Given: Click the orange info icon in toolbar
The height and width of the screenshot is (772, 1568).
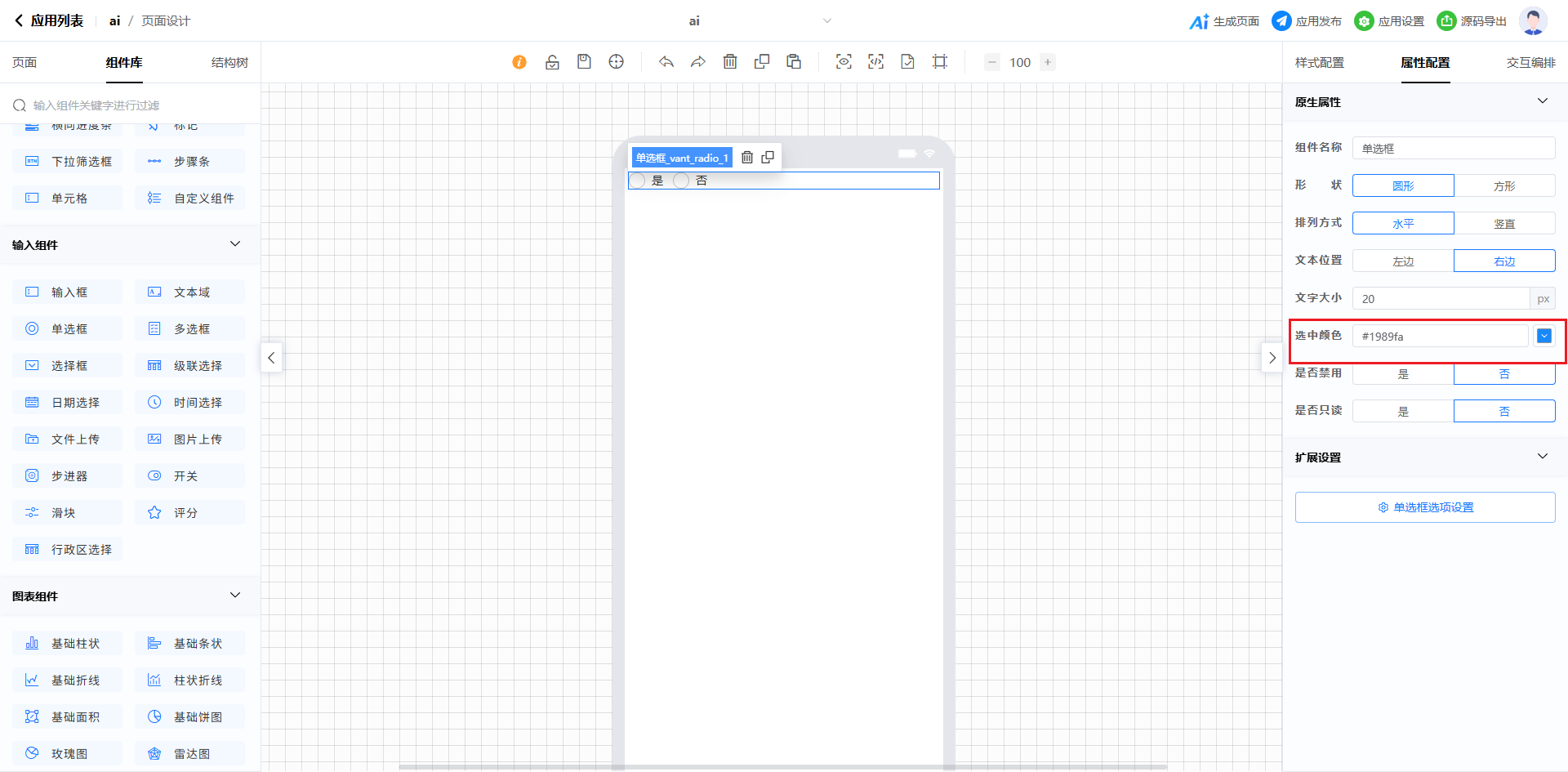Looking at the screenshot, I should [519, 62].
